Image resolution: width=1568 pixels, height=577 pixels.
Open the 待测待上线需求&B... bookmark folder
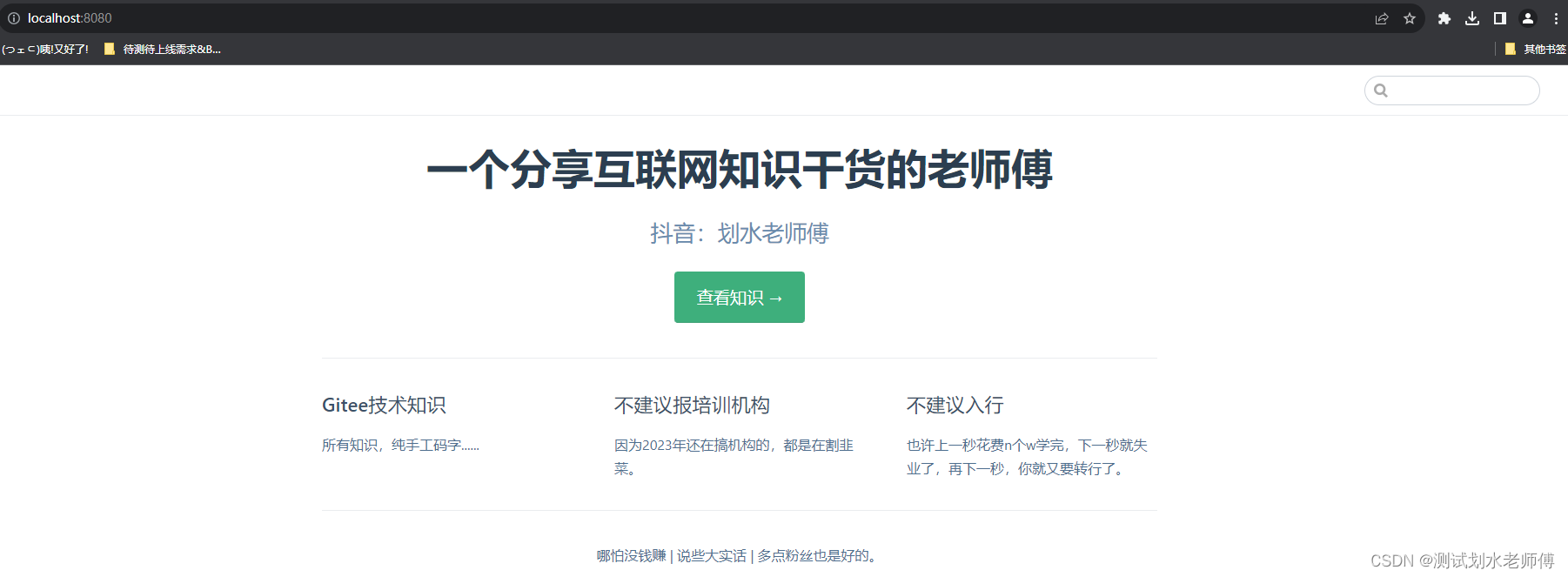(x=163, y=50)
